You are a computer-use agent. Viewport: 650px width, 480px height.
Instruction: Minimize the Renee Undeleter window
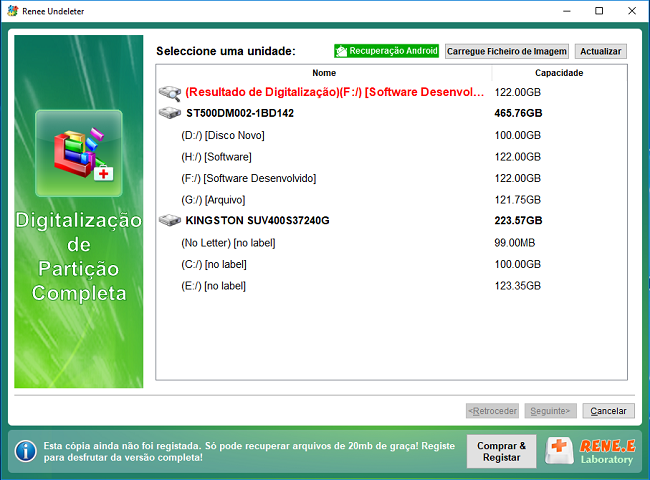pyautogui.click(x=567, y=11)
